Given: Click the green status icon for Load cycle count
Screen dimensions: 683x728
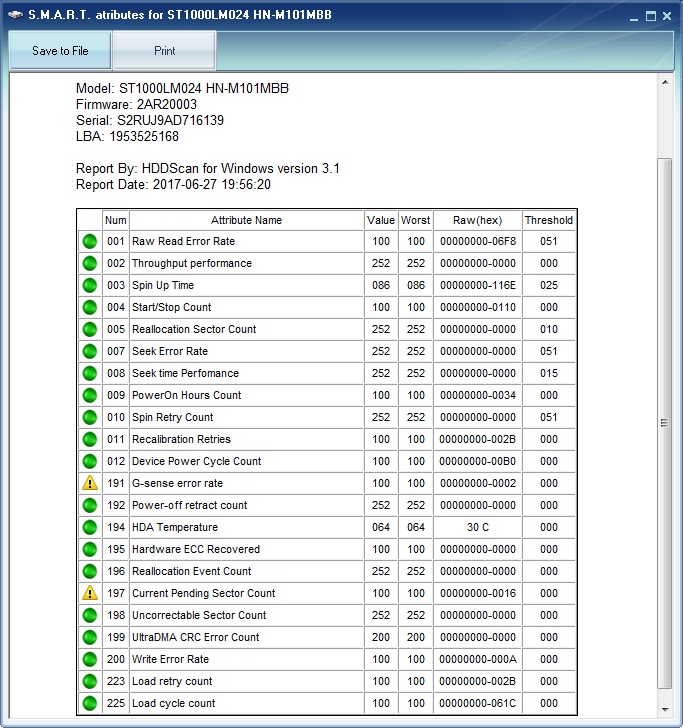Looking at the screenshot, I should 90,703.
